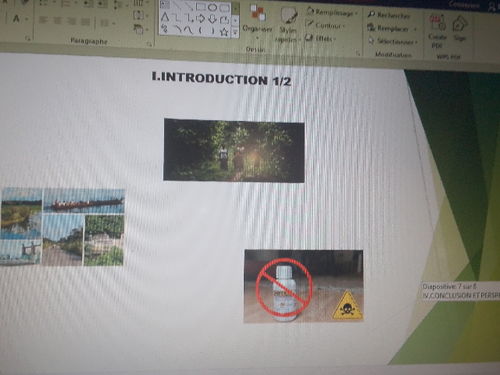
Task: Click the Remplacer button
Action: point(388,28)
